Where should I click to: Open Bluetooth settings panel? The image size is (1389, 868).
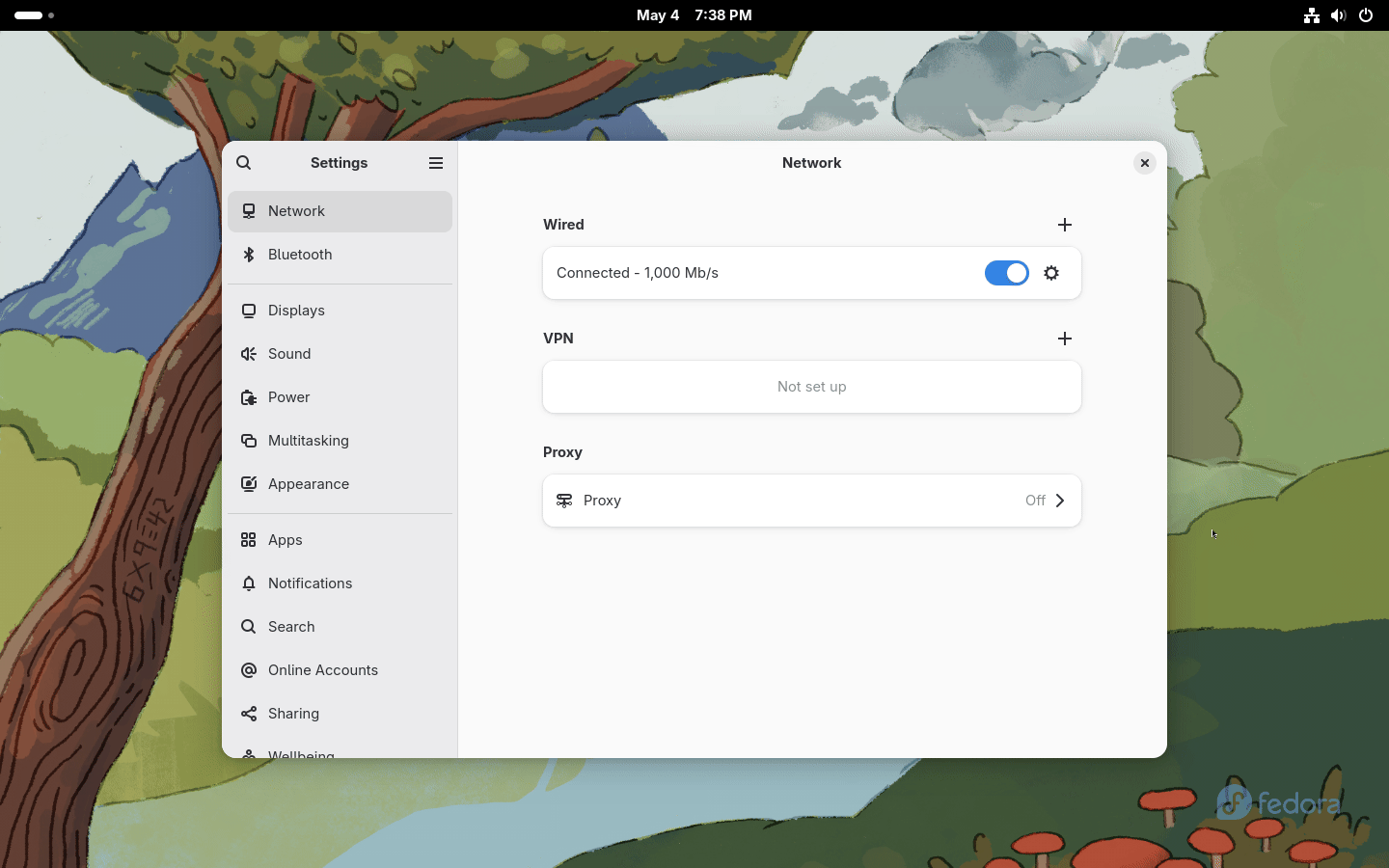340,255
